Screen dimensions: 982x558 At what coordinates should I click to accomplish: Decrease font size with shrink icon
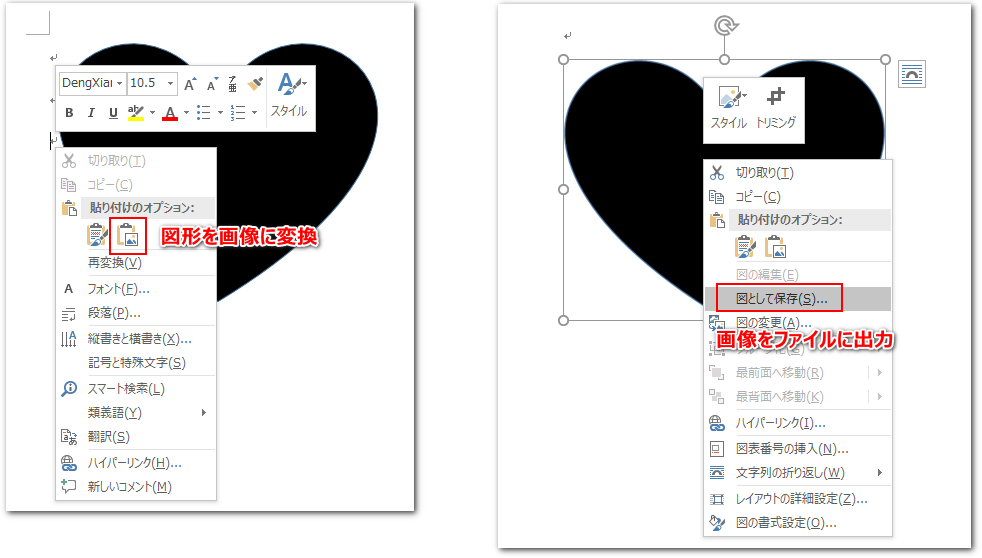(213, 83)
